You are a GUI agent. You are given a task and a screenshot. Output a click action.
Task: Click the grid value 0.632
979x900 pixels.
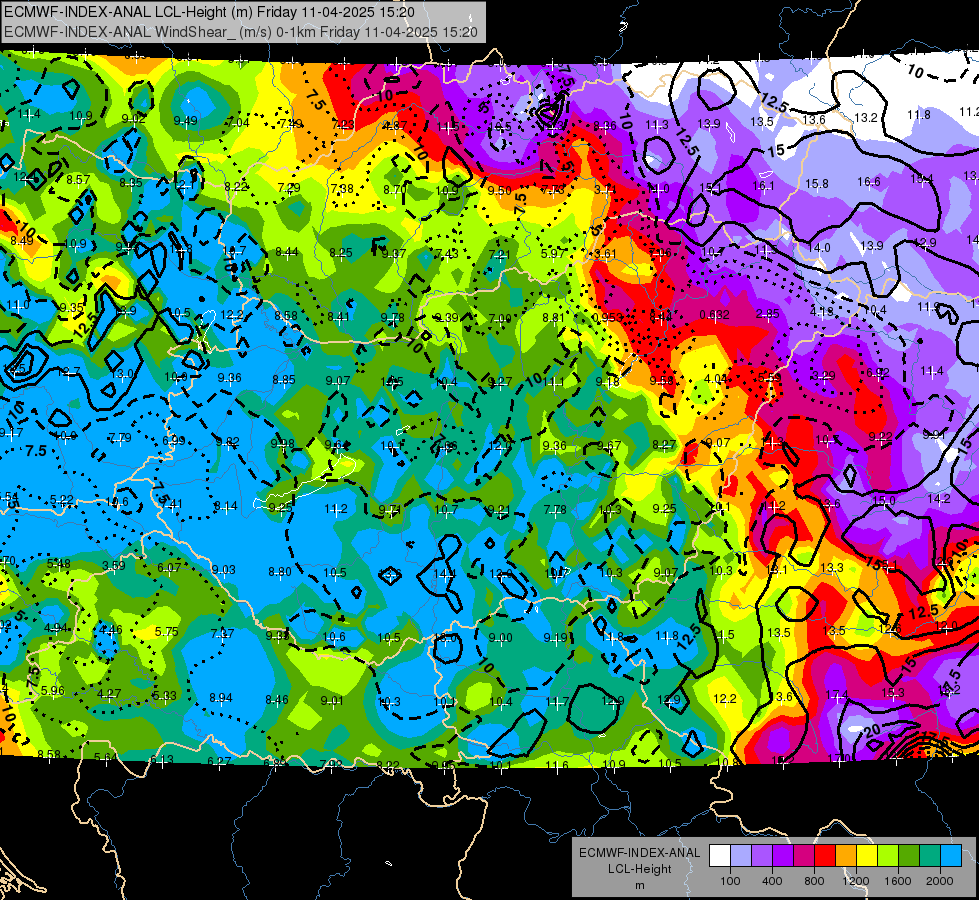[x=714, y=314]
